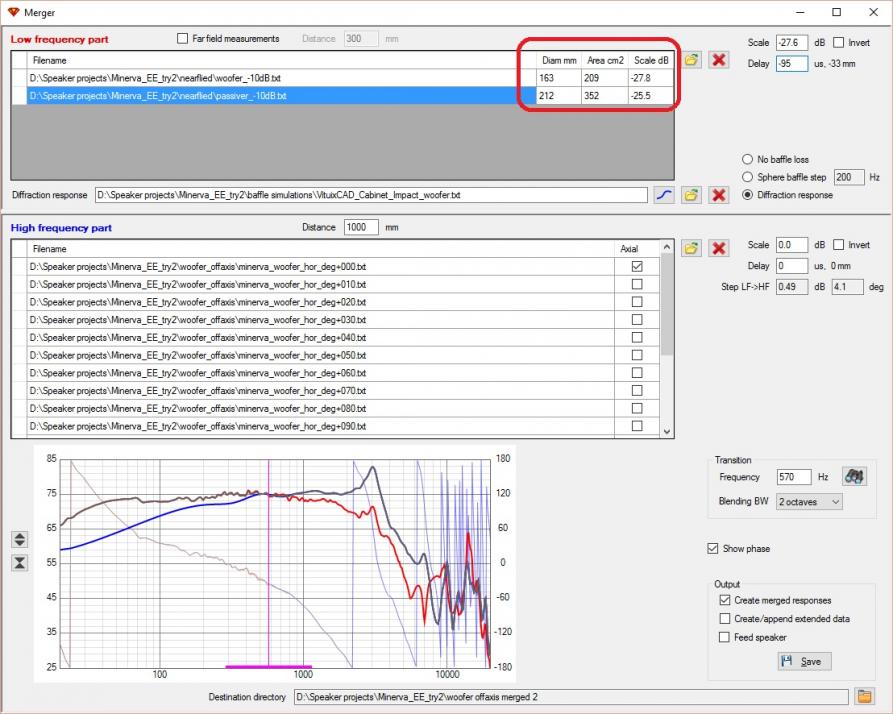This screenshot has width=893, height=714.
Task: Click the Scale dB column header
Action: (x=651, y=60)
